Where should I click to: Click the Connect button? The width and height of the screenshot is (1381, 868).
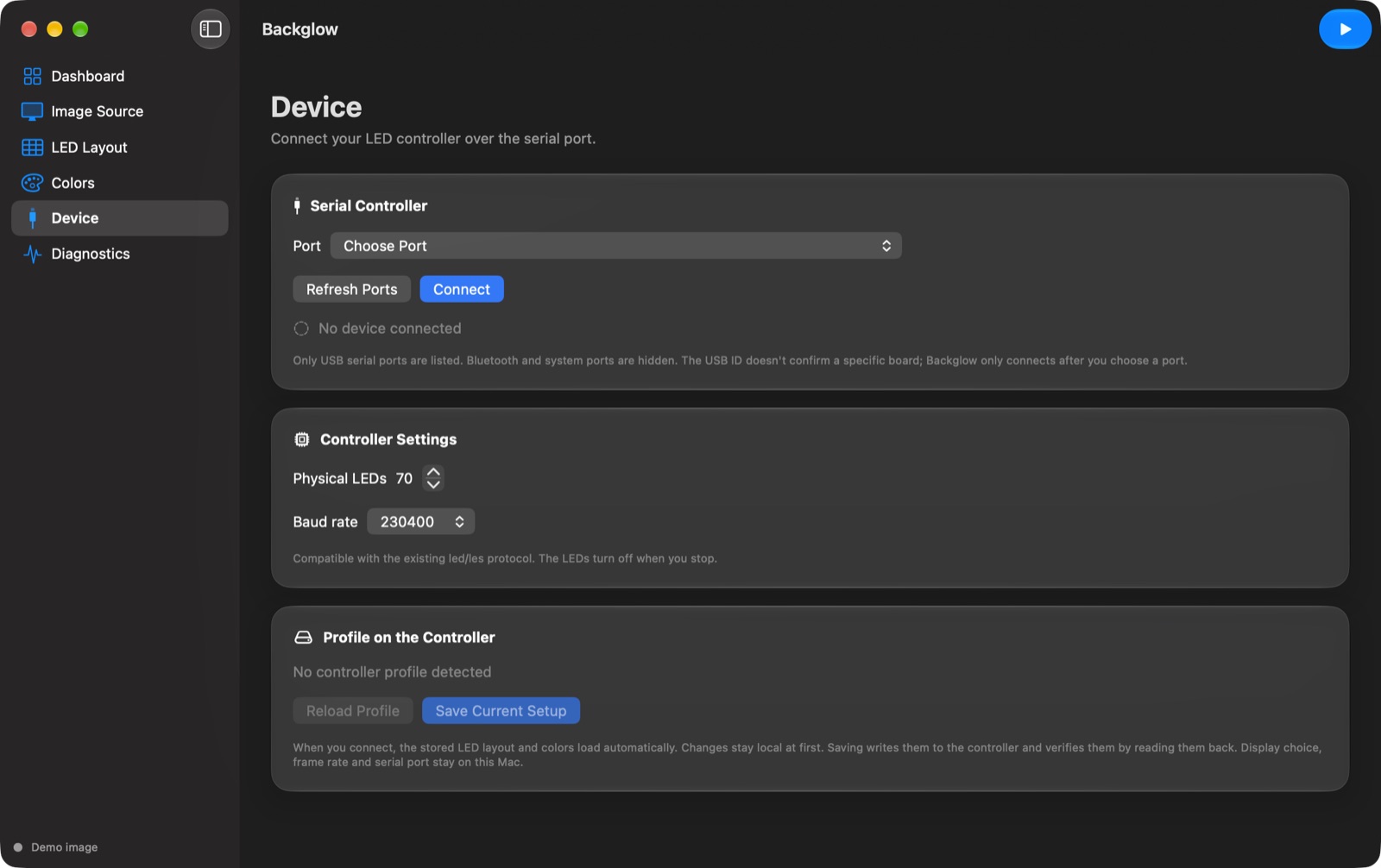[x=462, y=289]
